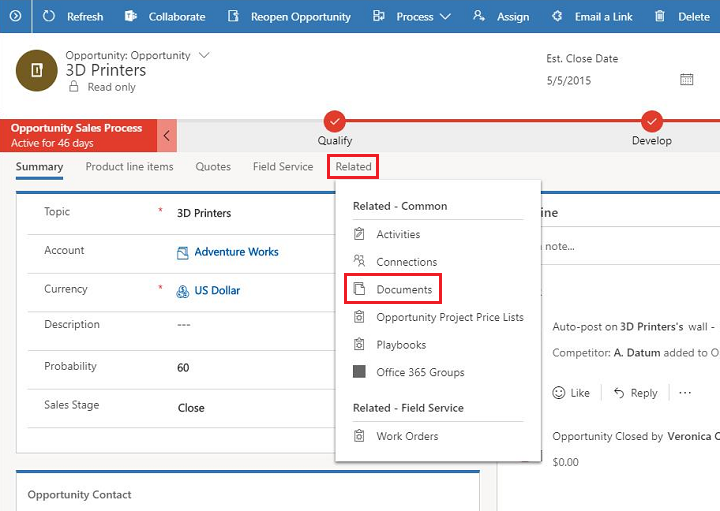Click the Refresh icon

(x=49, y=16)
